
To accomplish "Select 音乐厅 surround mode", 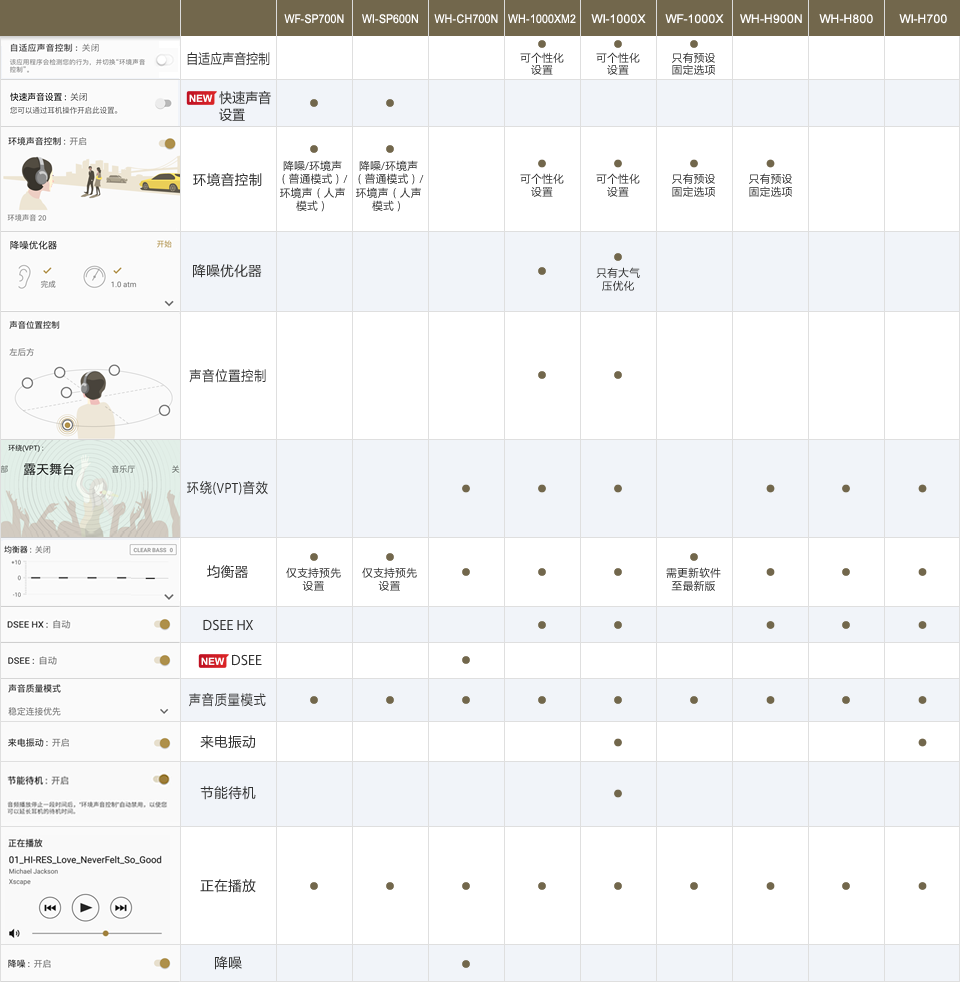I will [x=123, y=469].
